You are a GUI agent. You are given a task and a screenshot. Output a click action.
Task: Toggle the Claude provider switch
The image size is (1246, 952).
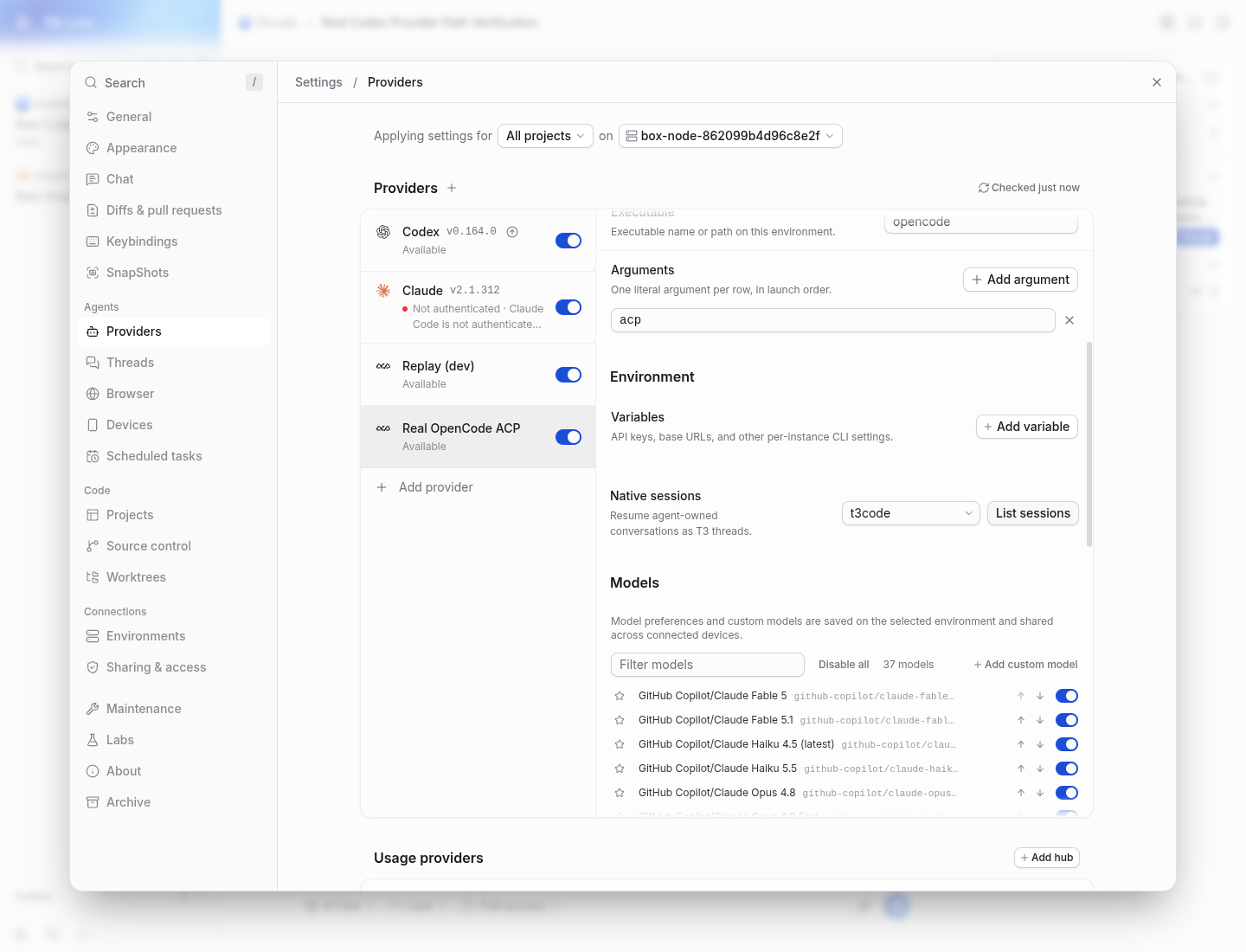[x=568, y=307]
